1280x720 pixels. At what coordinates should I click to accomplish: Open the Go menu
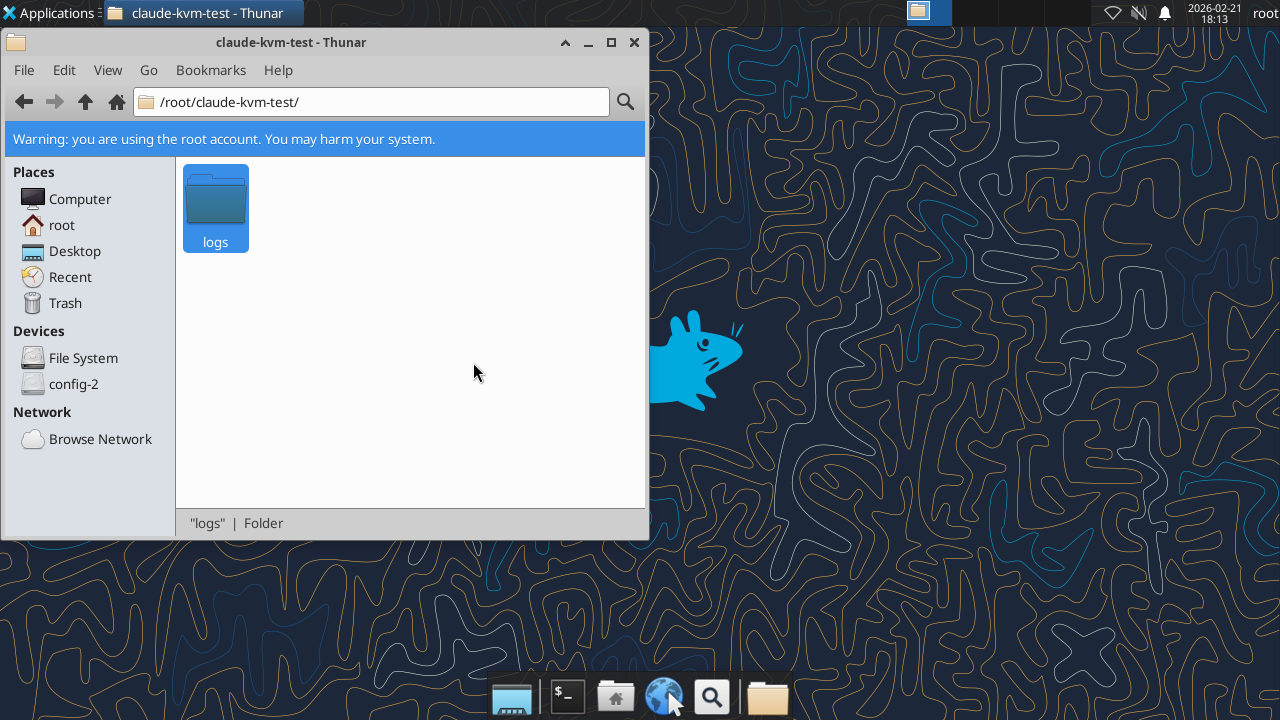coord(149,70)
